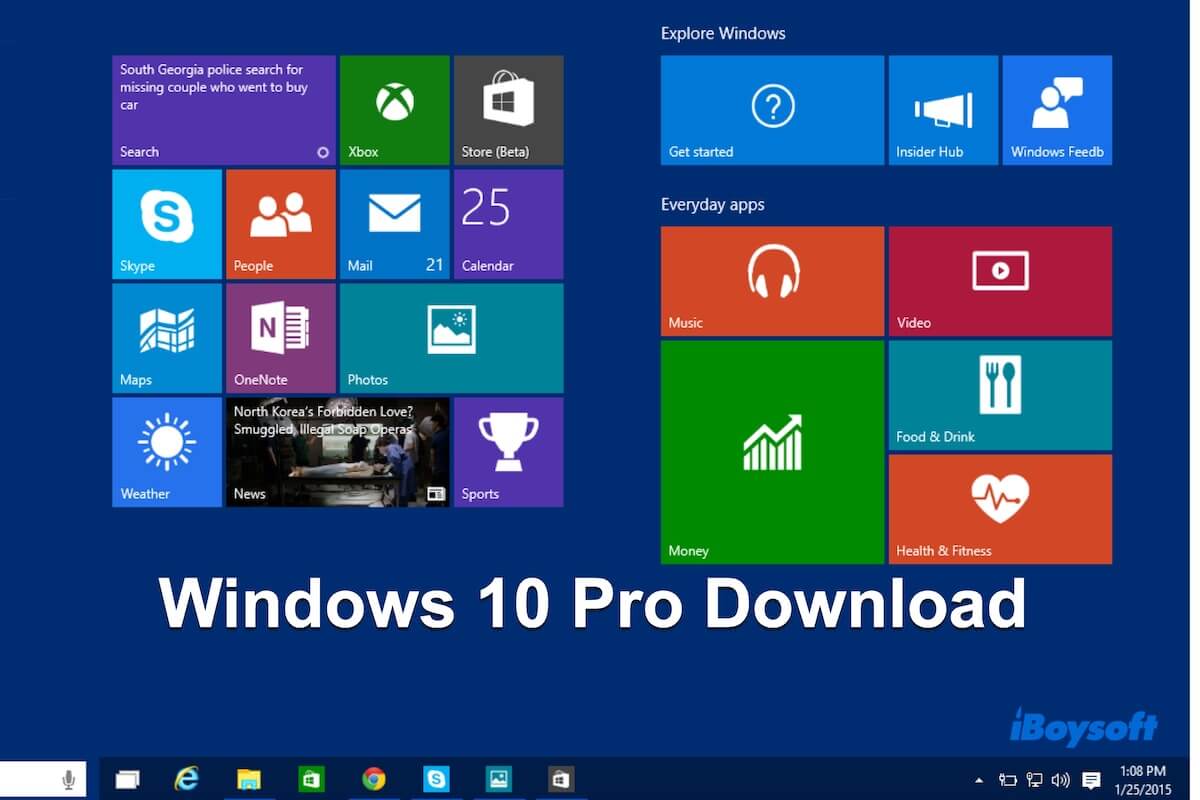Click the microphone in taskbar search box
This screenshot has height=800, width=1200.
click(69, 779)
